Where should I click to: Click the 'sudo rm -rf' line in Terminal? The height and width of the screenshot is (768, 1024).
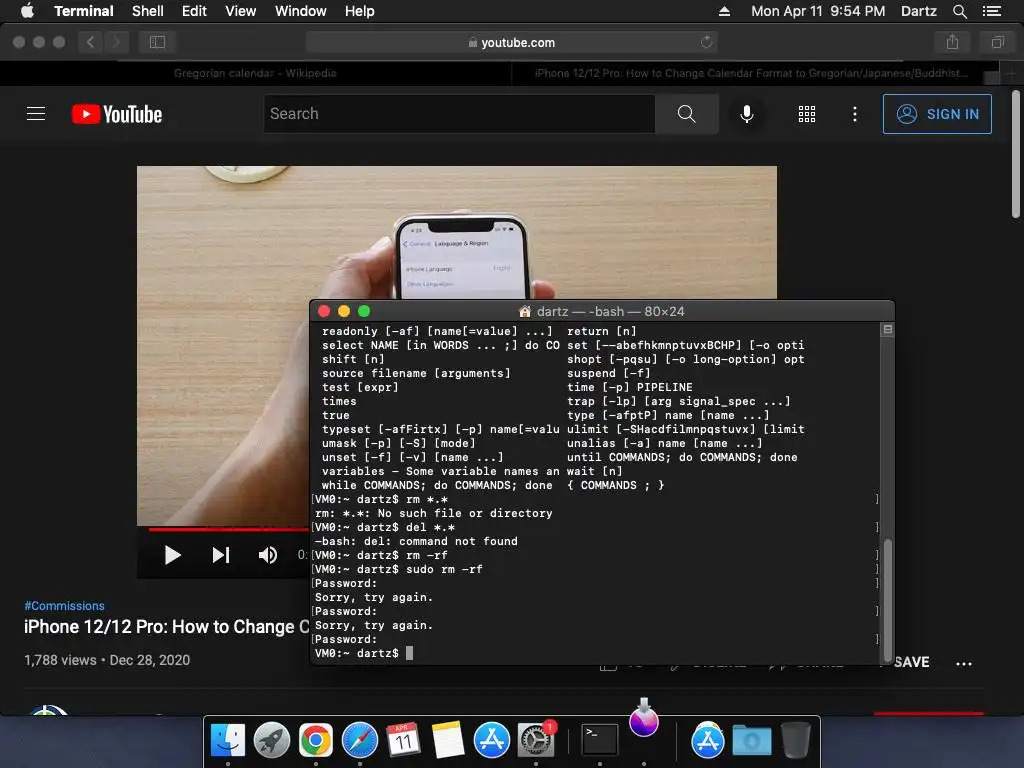click(398, 569)
